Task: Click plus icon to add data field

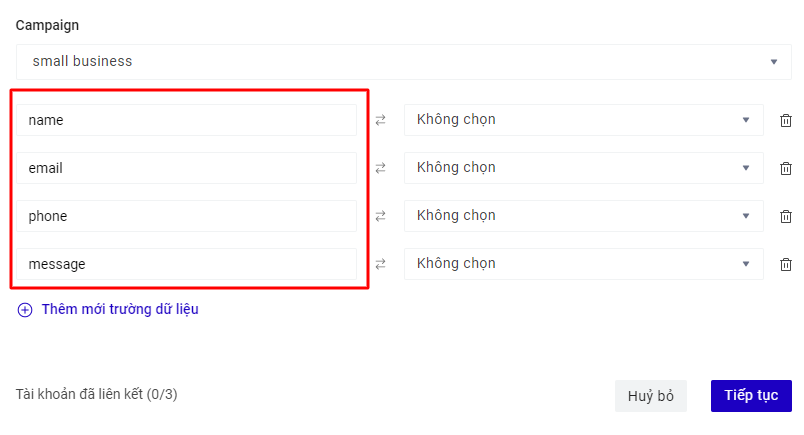Action: [25, 310]
